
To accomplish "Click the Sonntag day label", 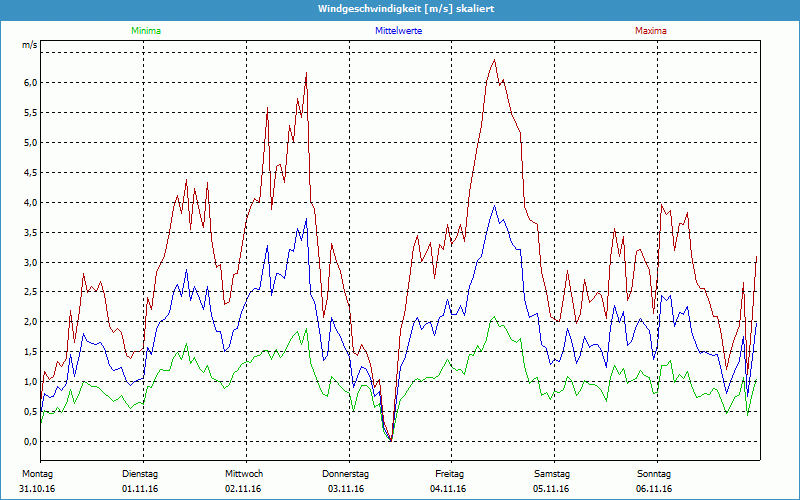I will pyautogui.click(x=654, y=474).
